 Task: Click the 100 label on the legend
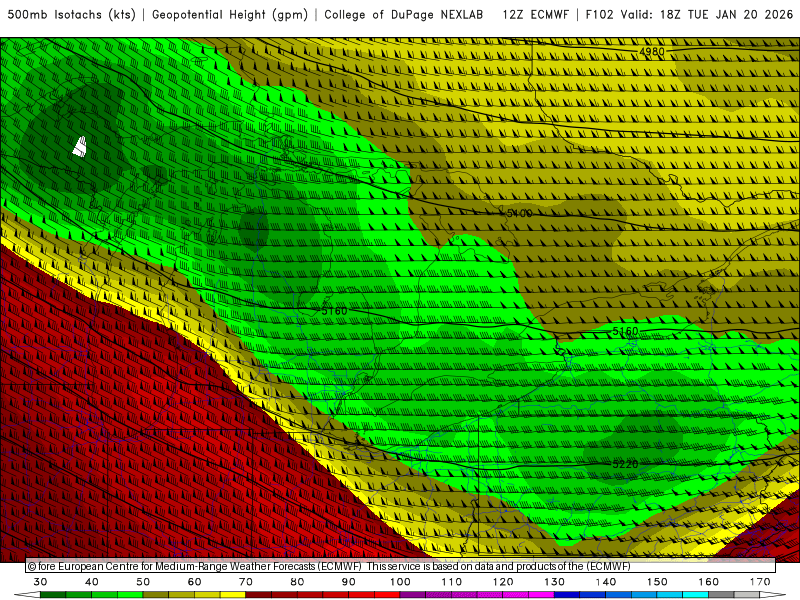pos(400,582)
